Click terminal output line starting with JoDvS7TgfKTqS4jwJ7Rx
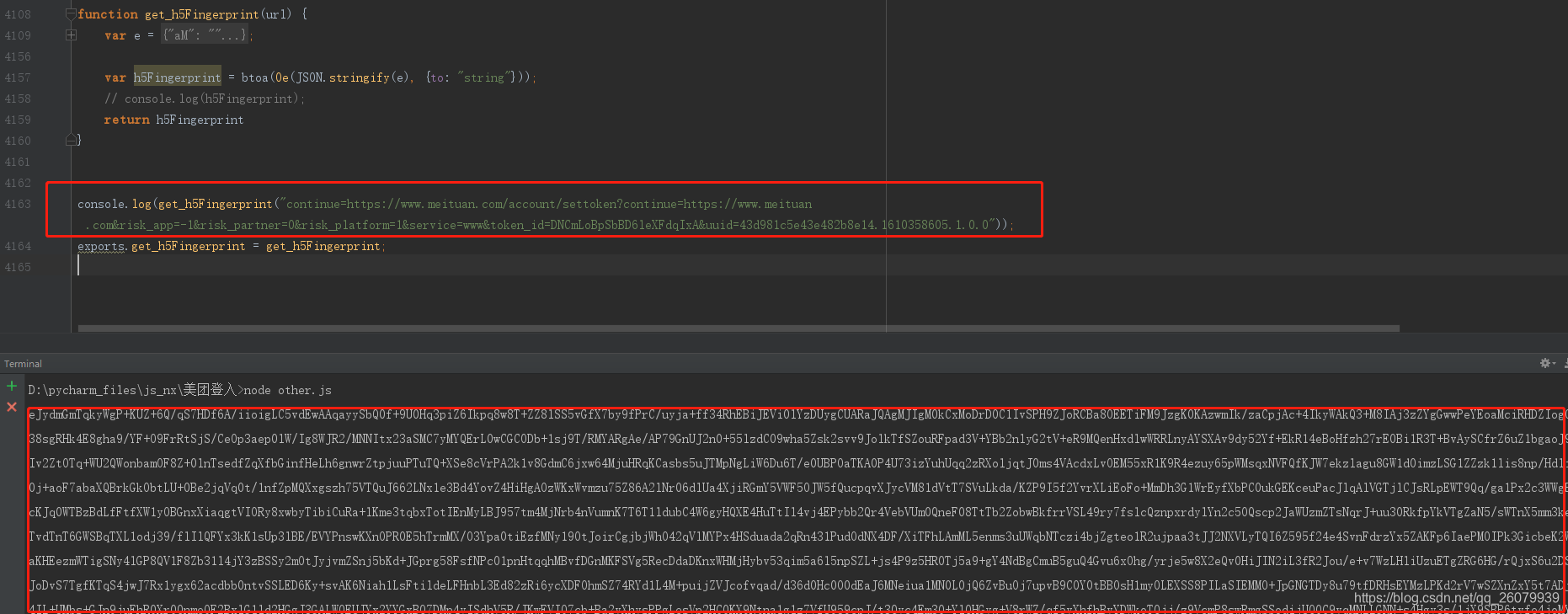This screenshot has width=1568, height=614. click(x=796, y=585)
